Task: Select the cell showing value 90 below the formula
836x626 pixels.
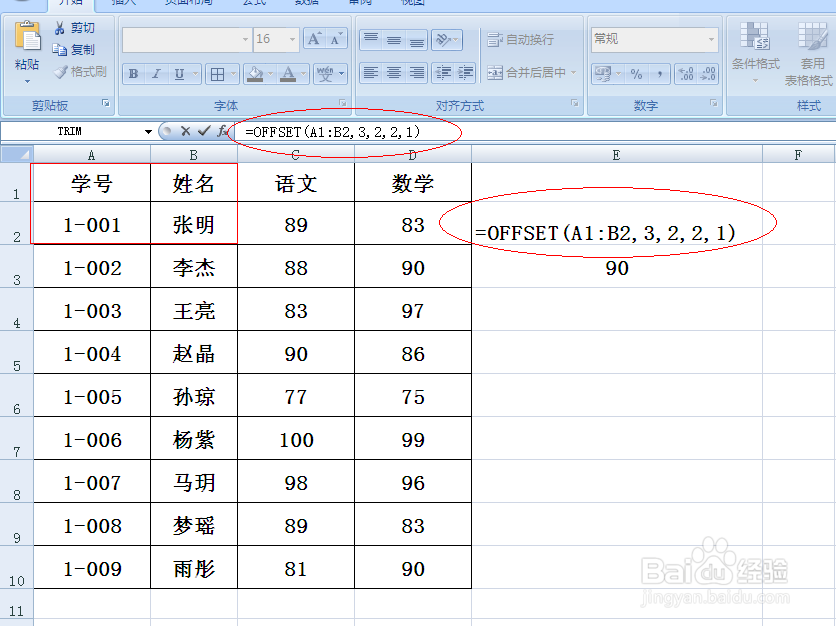Action: tap(617, 268)
